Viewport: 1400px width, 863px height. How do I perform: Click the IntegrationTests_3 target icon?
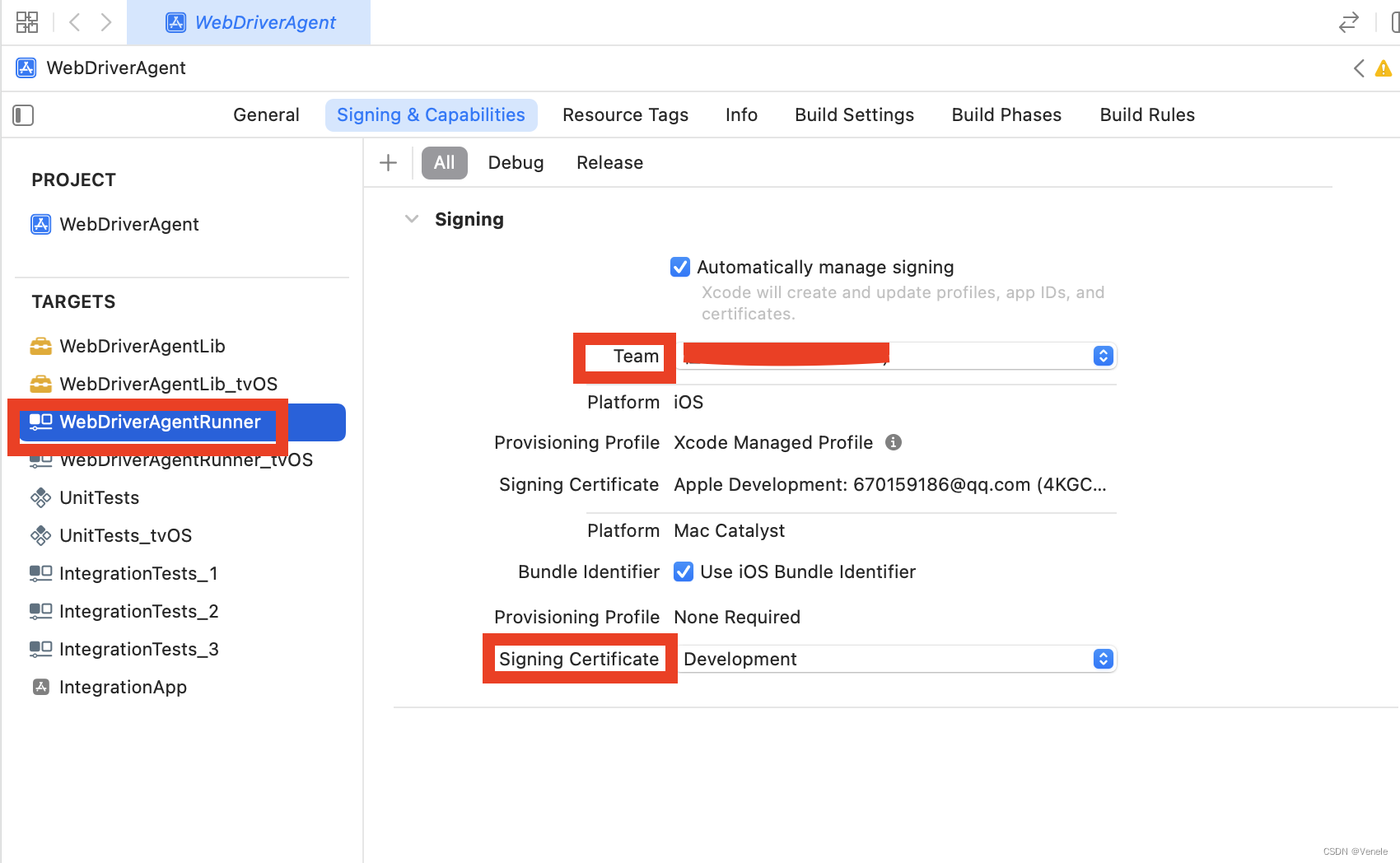coord(40,649)
